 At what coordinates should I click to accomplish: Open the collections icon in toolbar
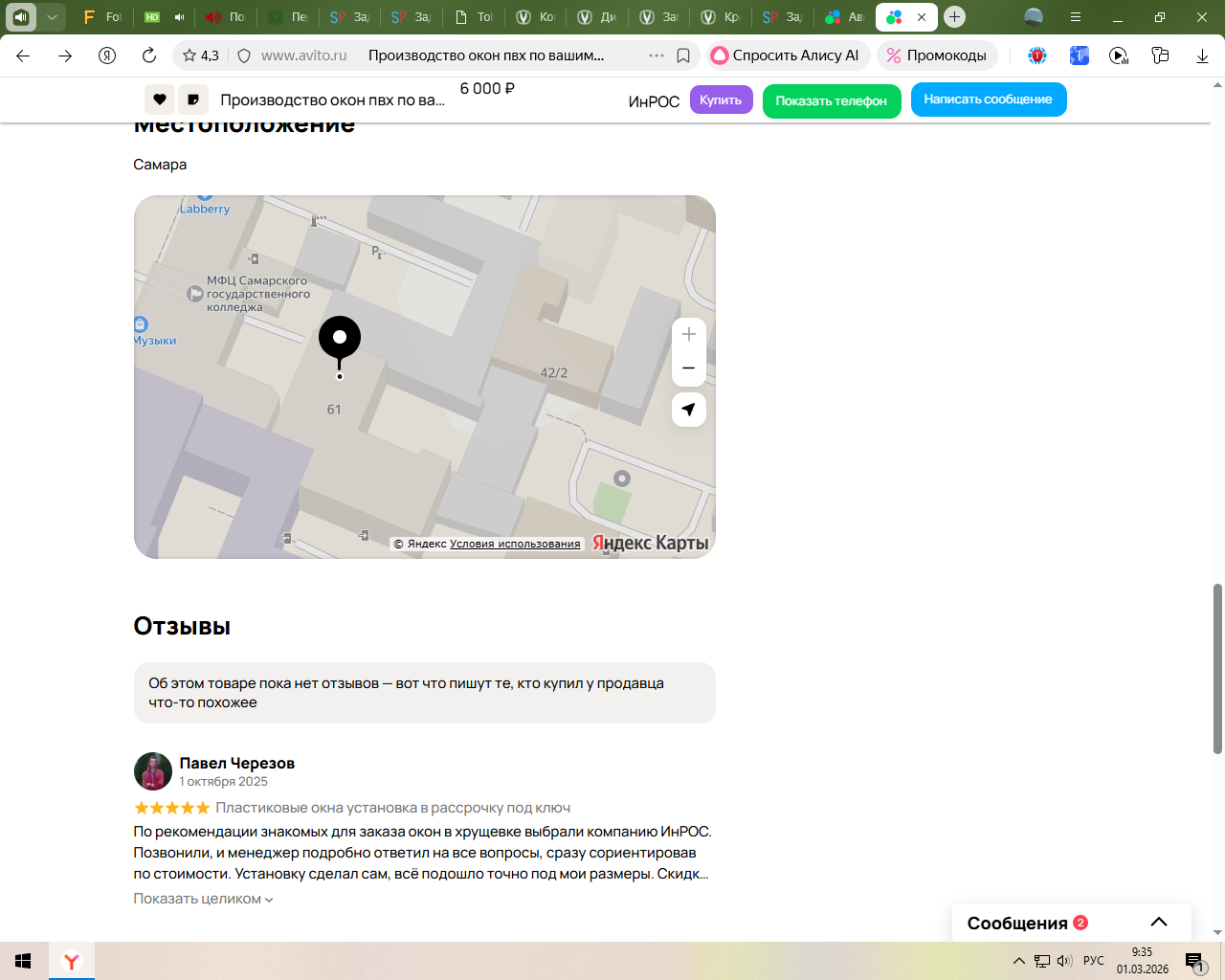[x=1160, y=56]
